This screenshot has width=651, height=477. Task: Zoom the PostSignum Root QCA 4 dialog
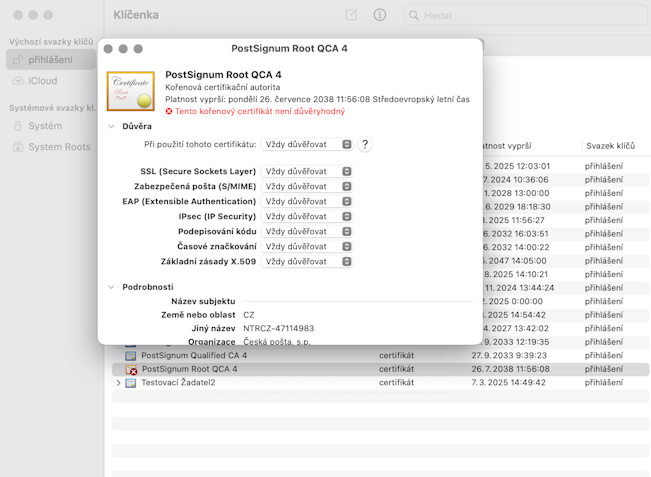(x=138, y=49)
